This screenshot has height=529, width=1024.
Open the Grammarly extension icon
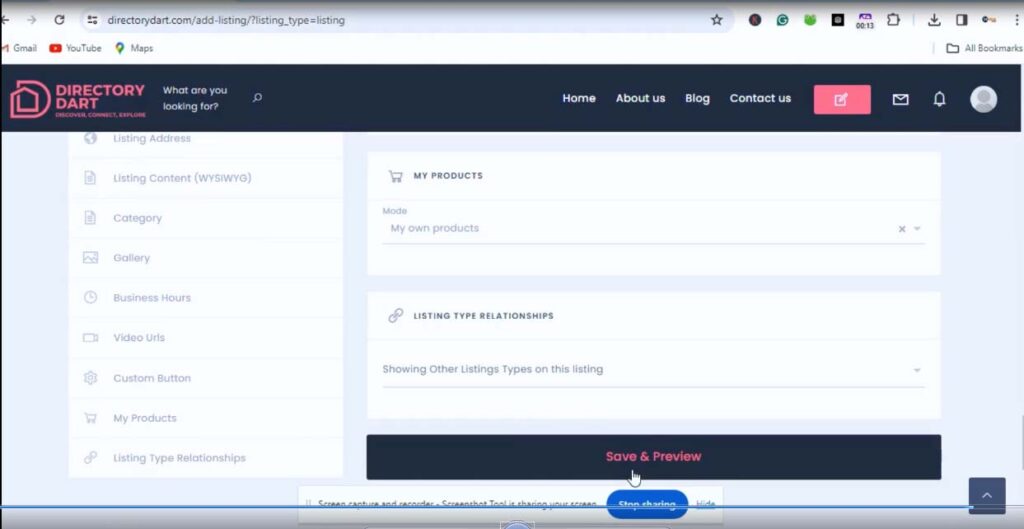pos(782,20)
